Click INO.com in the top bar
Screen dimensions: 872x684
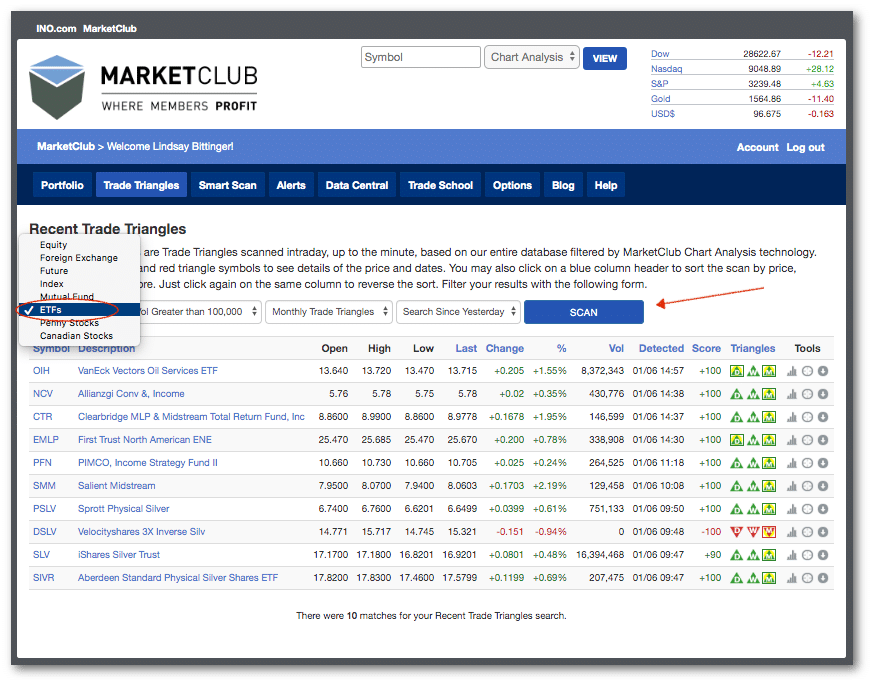(x=56, y=28)
